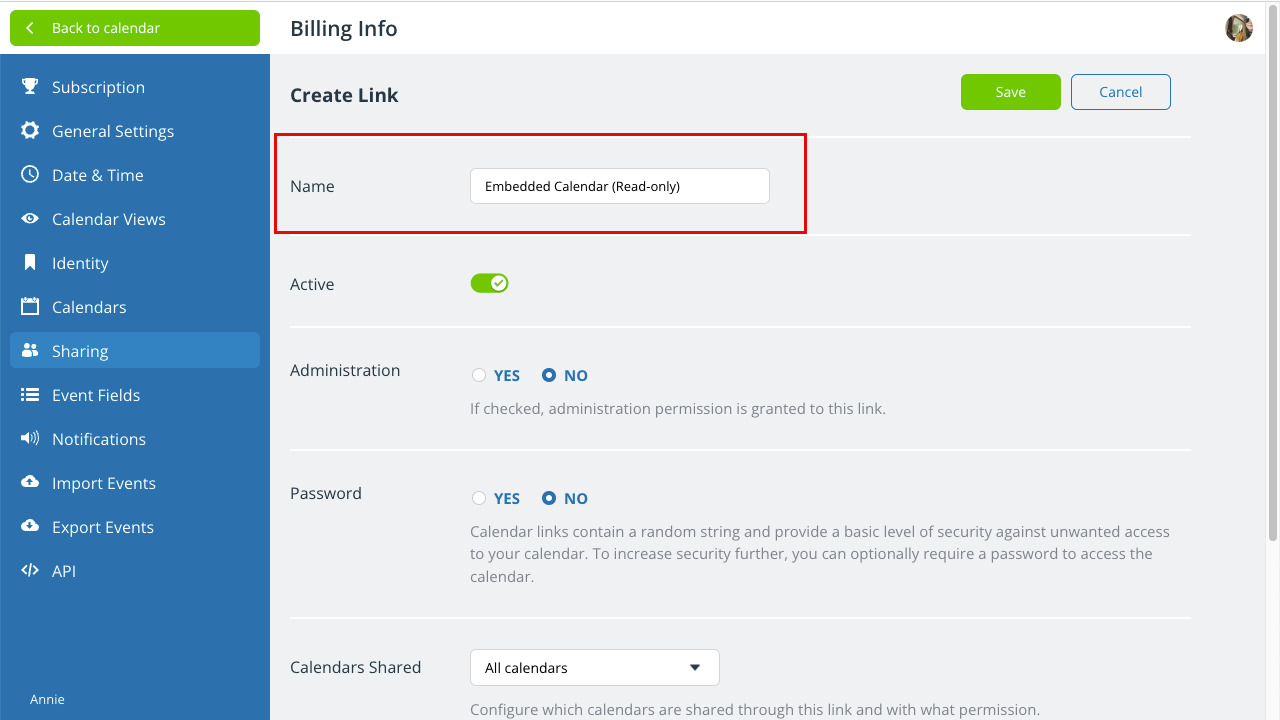Click the Identity bookmark icon
The height and width of the screenshot is (720, 1280).
30,263
